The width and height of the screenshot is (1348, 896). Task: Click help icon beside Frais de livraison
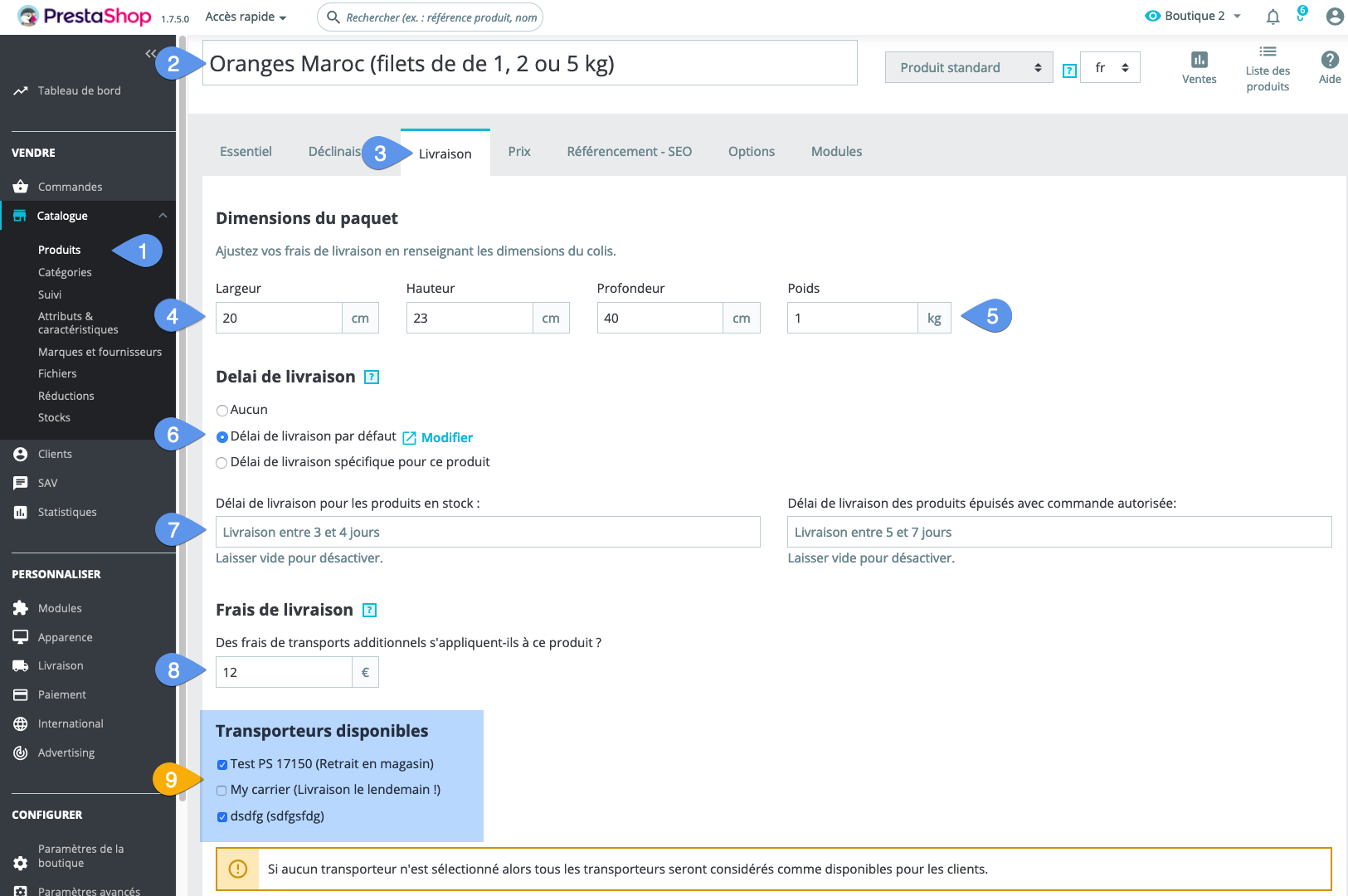tap(370, 611)
